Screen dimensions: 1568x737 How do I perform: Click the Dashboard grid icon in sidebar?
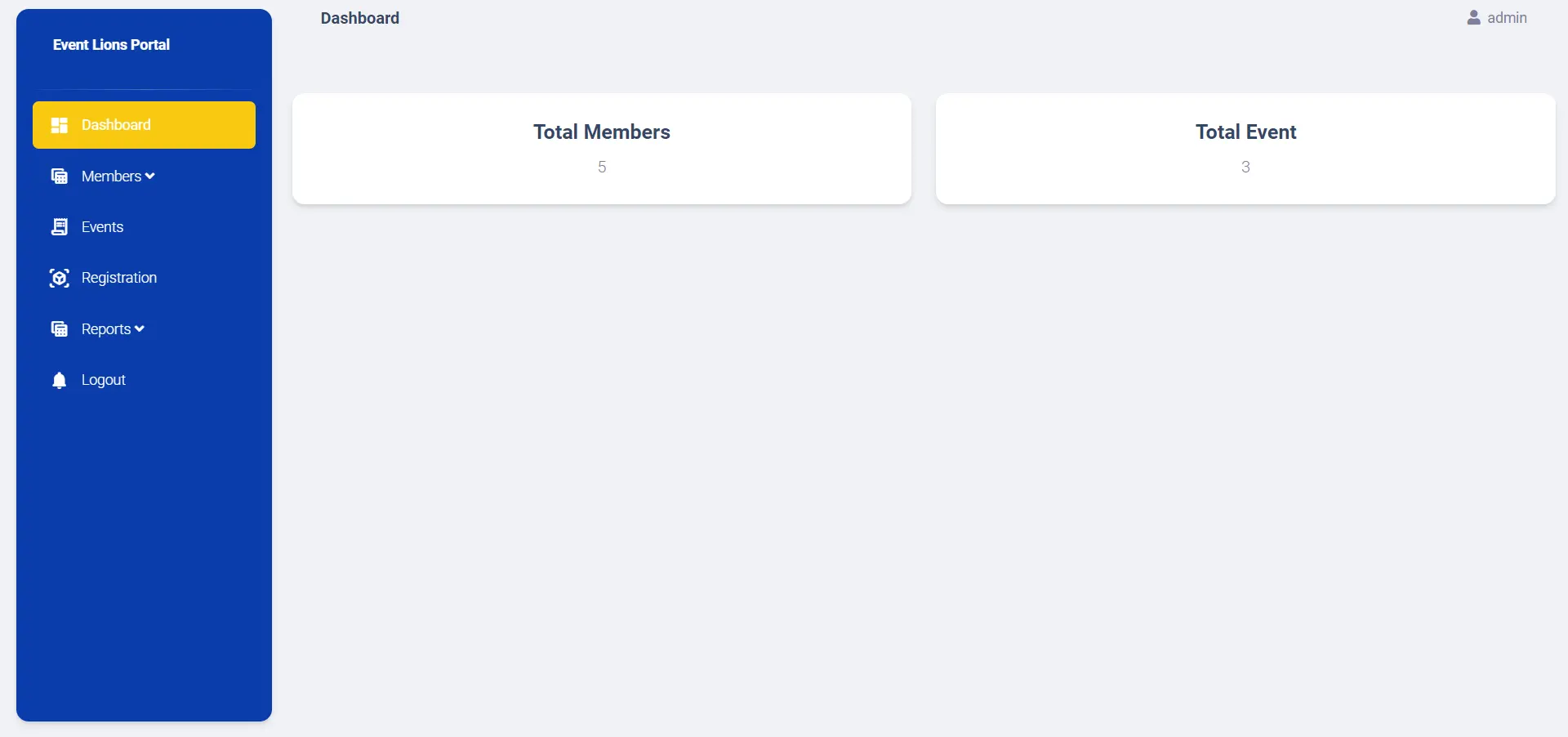click(x=59, y=125)
